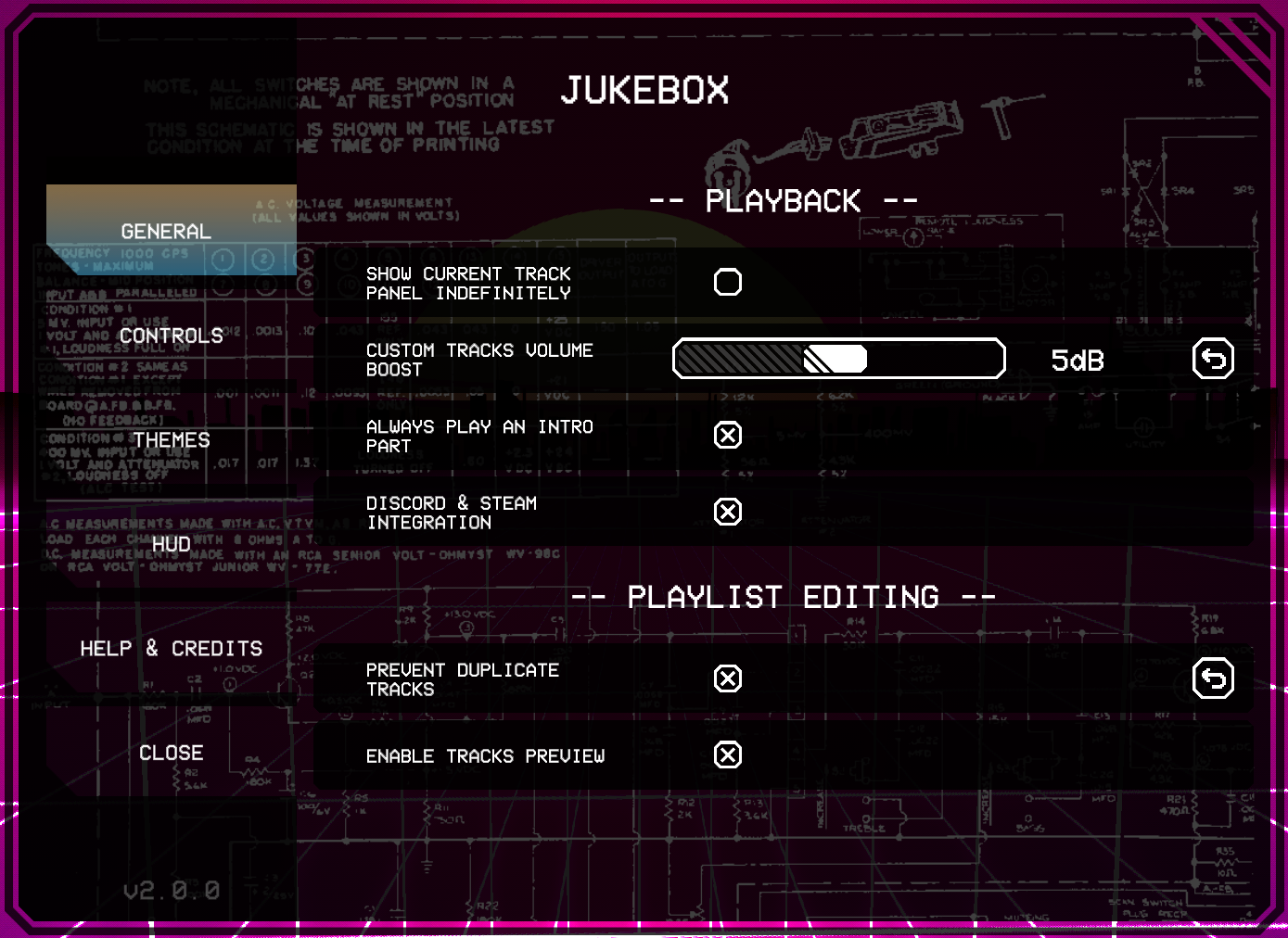Image resolution: width=1288 pixels, height=938 pixels.
Task: Uncheck Prevent Duplicate Tracks
Action: click(728, 678)
